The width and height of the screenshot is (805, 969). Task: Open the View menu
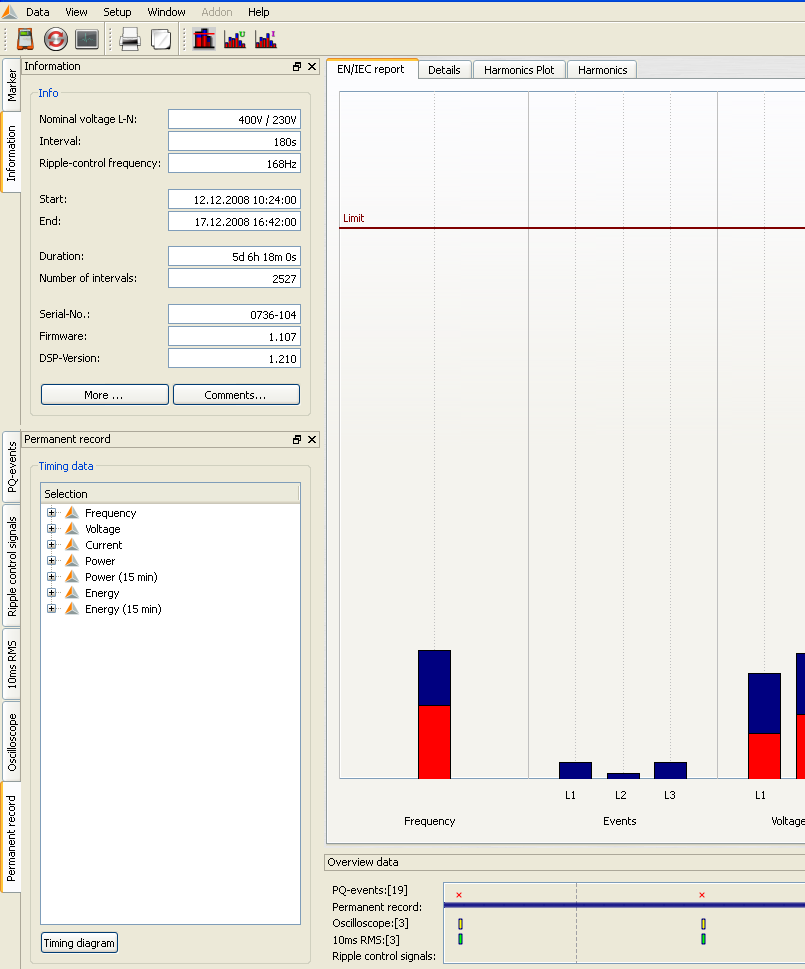[x=76, y=12]
